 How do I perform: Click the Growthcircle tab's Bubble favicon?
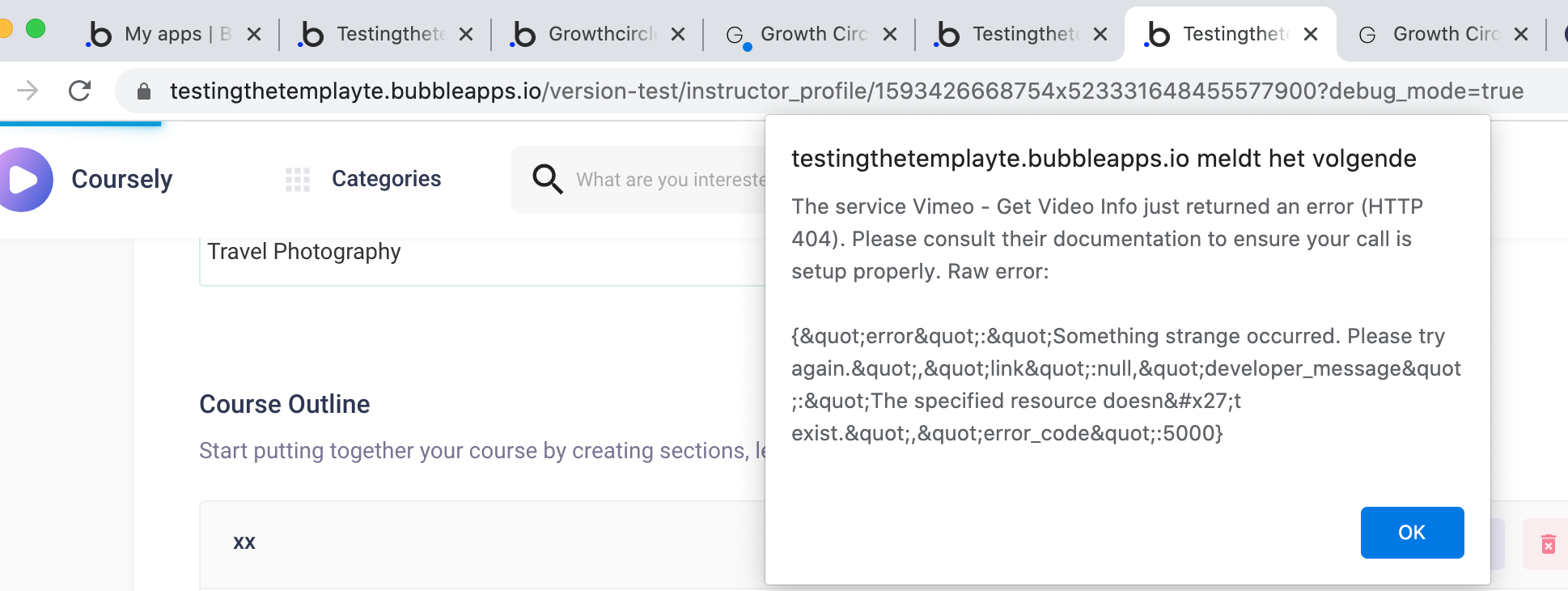point(523,34)
